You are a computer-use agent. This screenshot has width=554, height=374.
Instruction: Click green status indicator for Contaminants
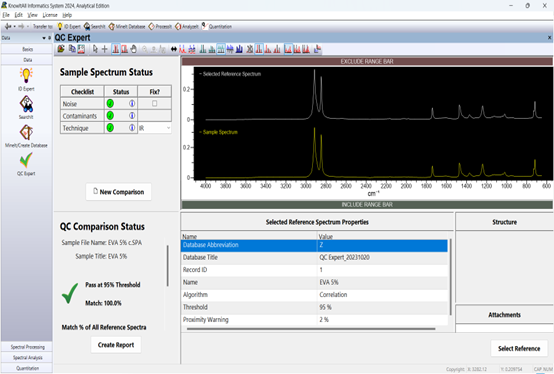tap(110, 115)
